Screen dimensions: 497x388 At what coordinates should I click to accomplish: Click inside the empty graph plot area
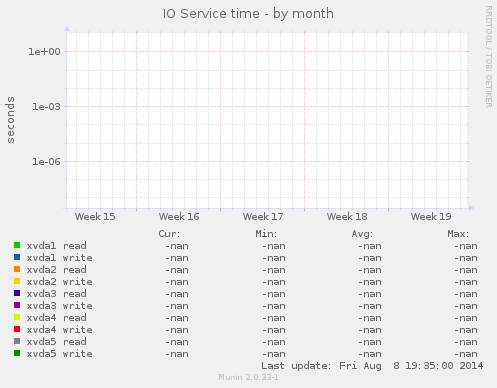[267, 120]
